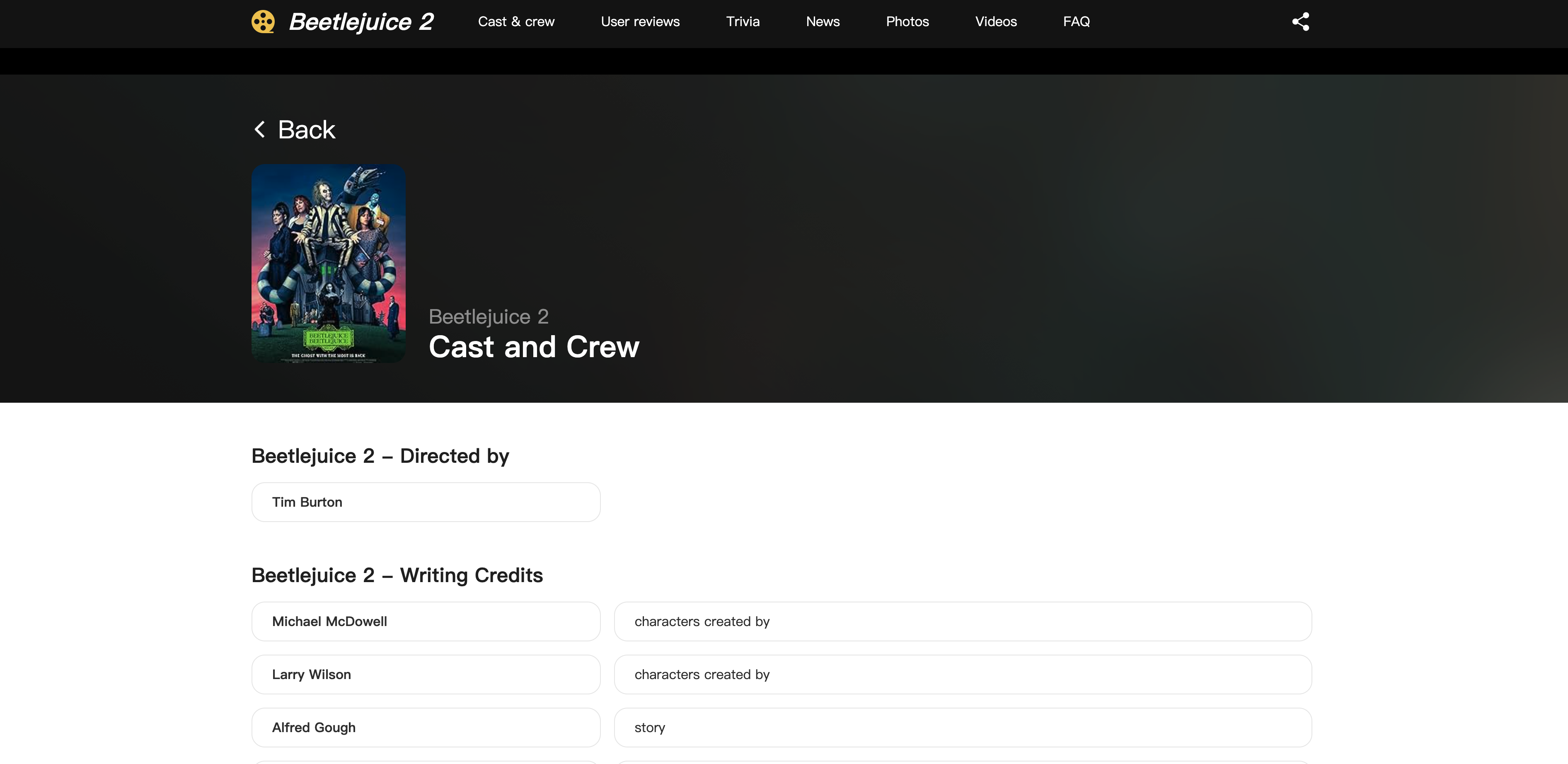Click Michael McDowell's 'characters created by' credit
Viewport: 1568px width, 764px height.
click(x=963, y=621)
